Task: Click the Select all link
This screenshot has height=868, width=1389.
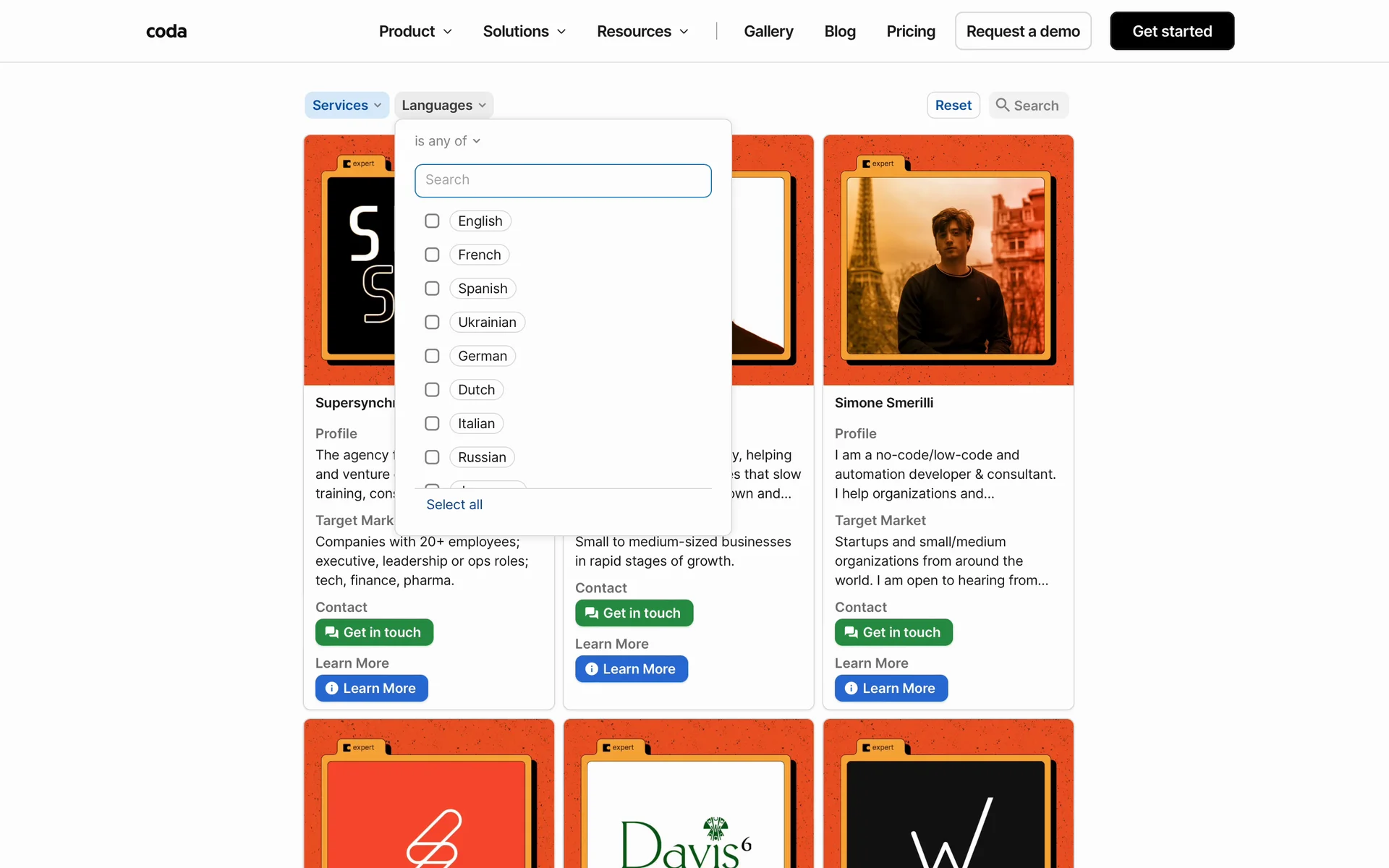Action: (454, 504)
